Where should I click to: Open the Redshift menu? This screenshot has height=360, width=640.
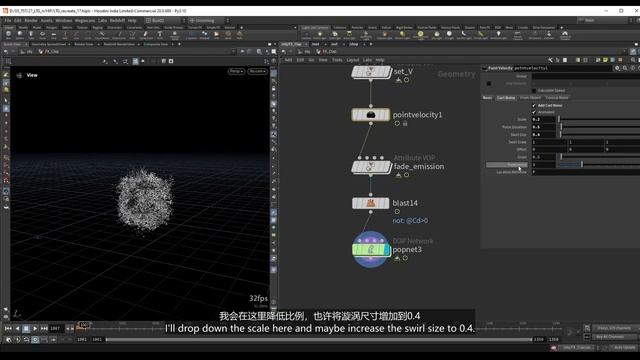(x=117, y=20)
